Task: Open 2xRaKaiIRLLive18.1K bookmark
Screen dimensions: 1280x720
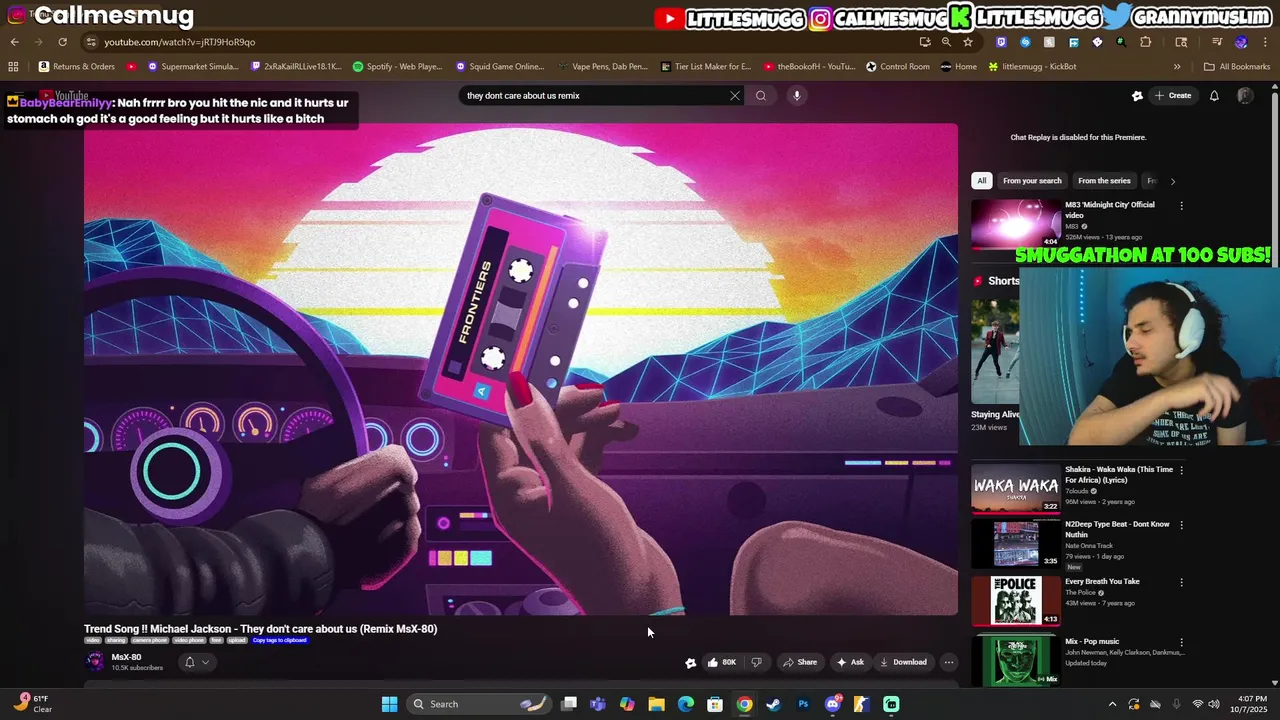Action: (296, 67)
